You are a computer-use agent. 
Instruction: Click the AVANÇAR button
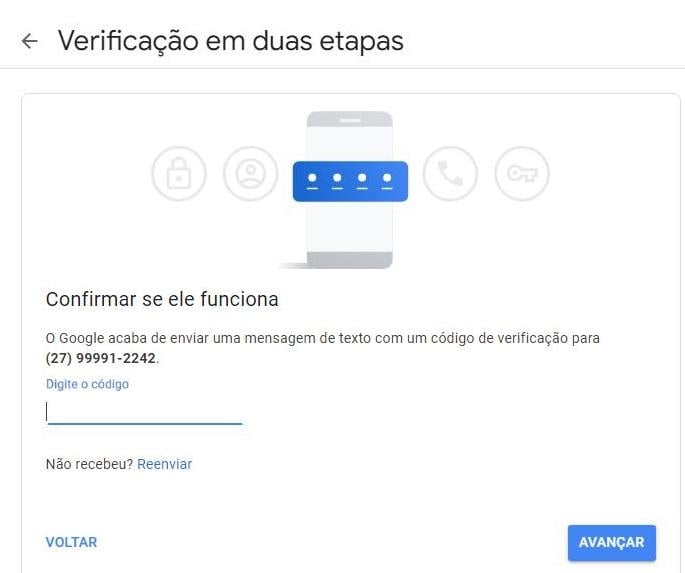tap(612, 542)
